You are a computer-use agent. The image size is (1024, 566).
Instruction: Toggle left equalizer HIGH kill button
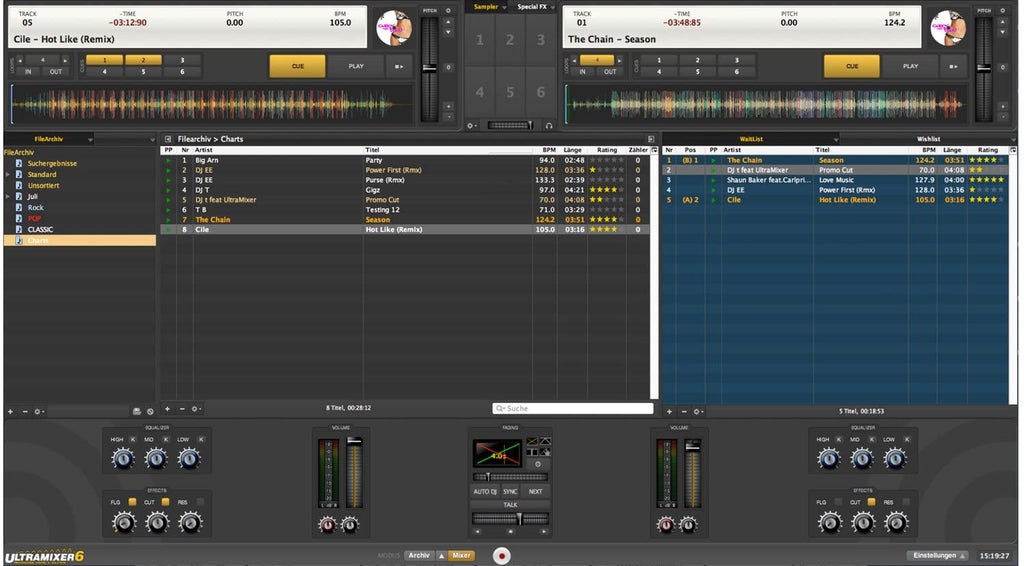133,439
